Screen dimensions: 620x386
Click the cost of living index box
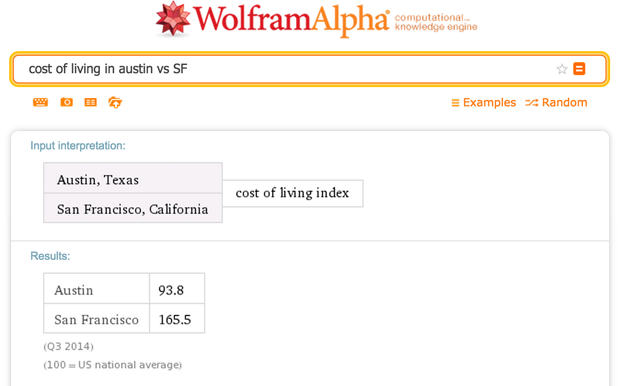(293, 193)
